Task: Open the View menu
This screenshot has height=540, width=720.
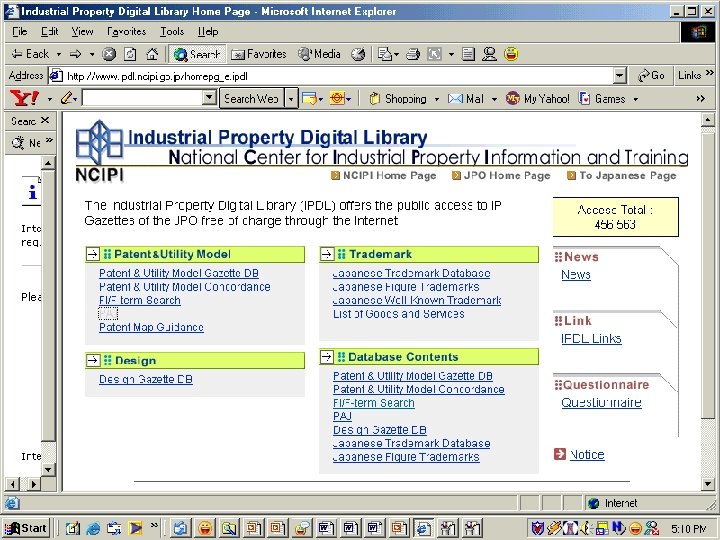Action: coord(82,31)
